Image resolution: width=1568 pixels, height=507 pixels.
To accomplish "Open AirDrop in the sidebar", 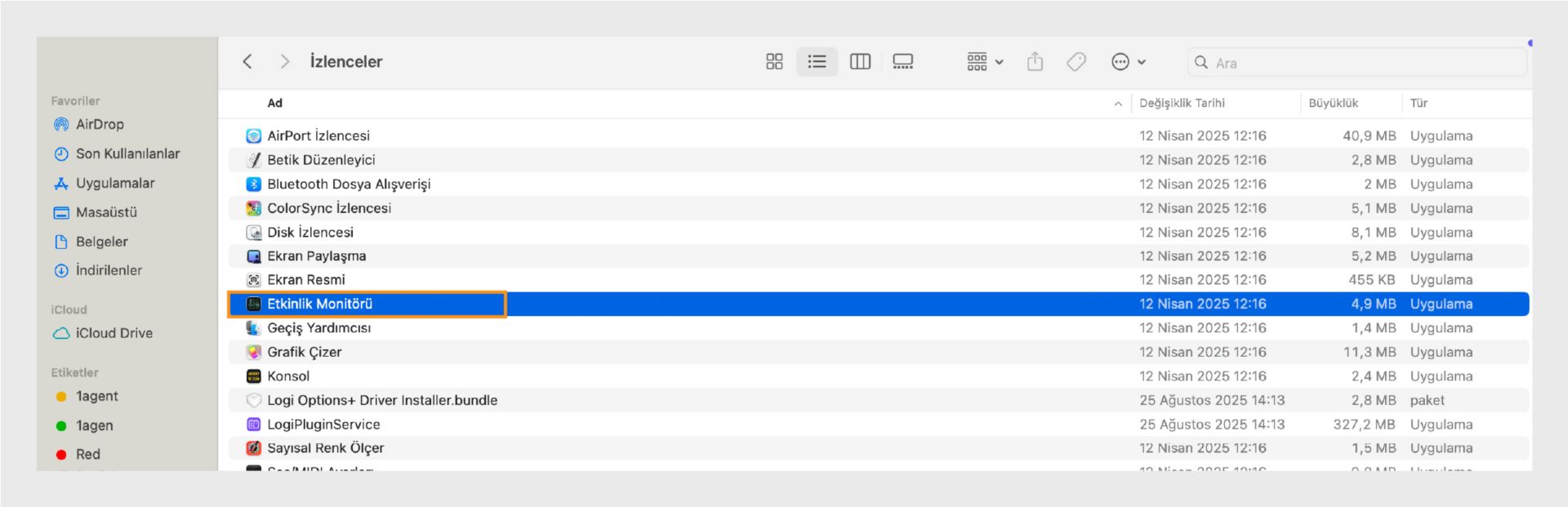I will (100, 125).
